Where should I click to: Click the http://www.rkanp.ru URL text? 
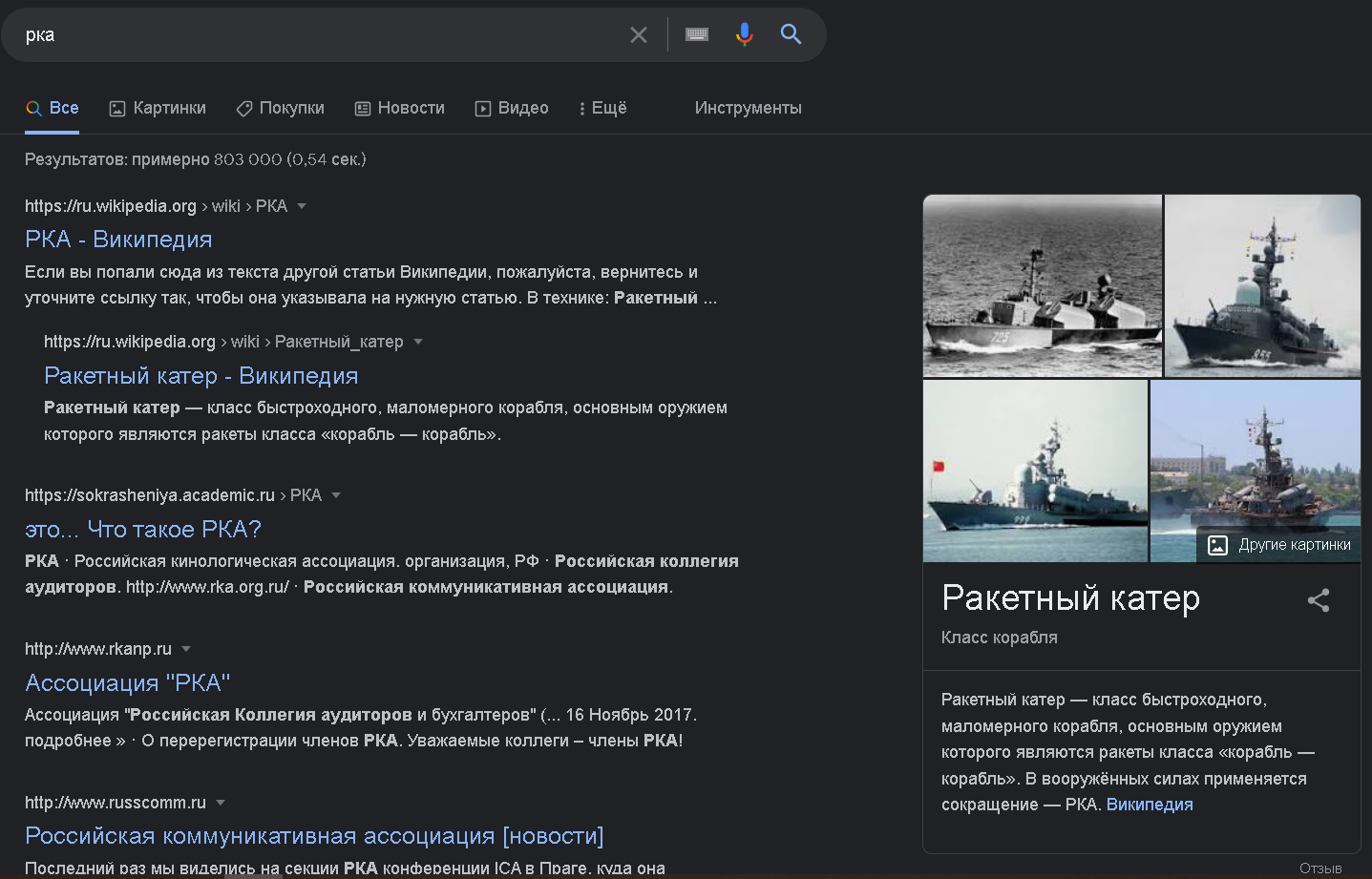click(98, 649)
